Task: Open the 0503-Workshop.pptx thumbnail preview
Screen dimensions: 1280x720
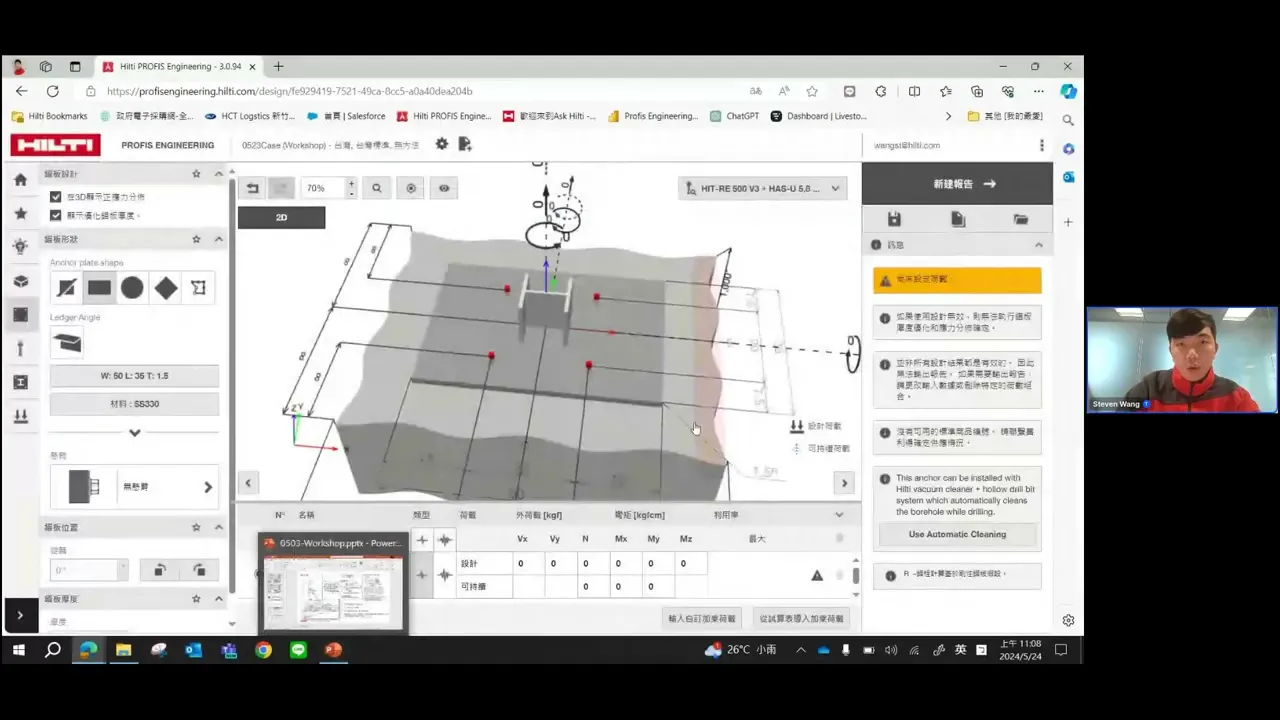Action: click(x=333, y=583)
